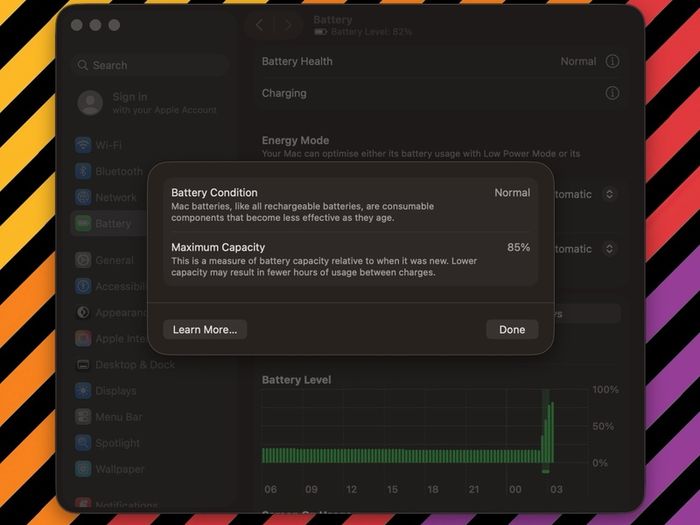Open Bluetooth icon in sidebar
The height and width of the screenshot is (525, 700).
click(x=83, y=171)
